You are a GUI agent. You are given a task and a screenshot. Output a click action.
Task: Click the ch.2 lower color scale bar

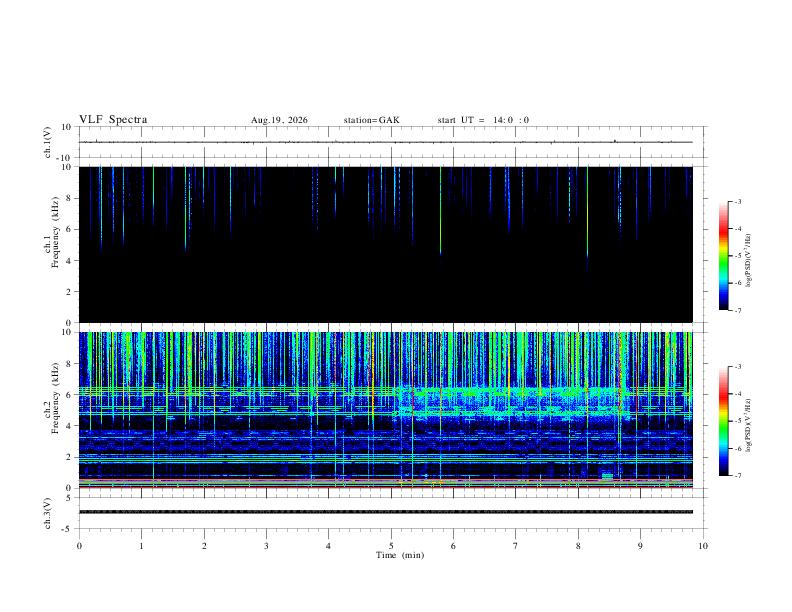723,421
